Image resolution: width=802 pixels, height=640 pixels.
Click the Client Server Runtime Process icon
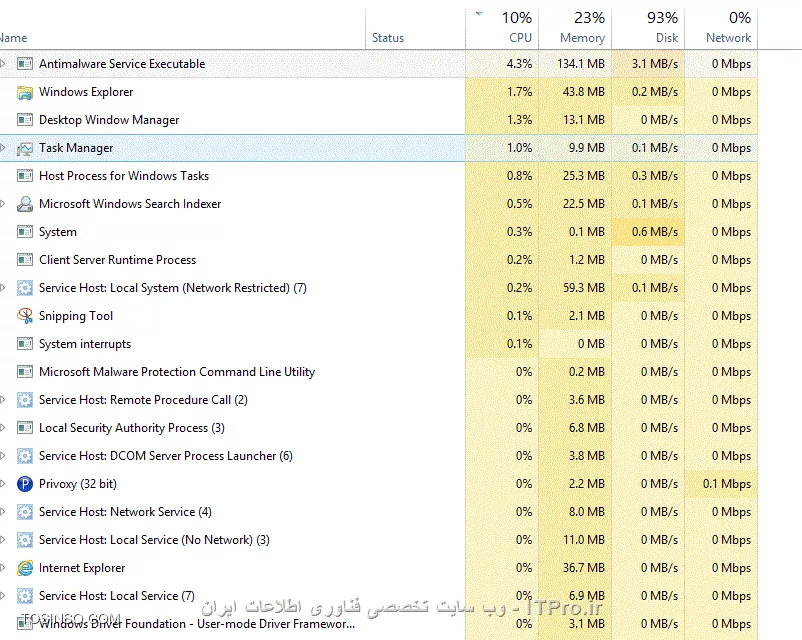click(25, 260)
